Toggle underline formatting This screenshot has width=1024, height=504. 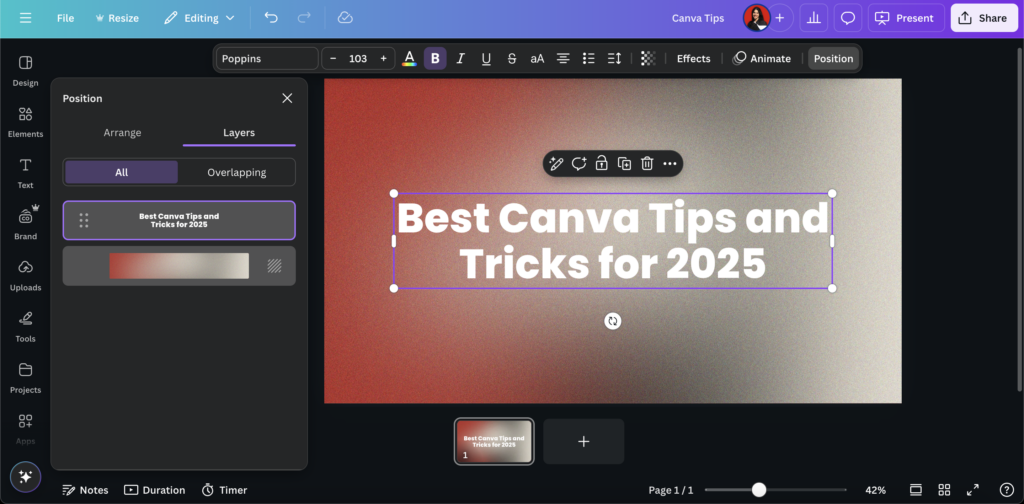486,59
